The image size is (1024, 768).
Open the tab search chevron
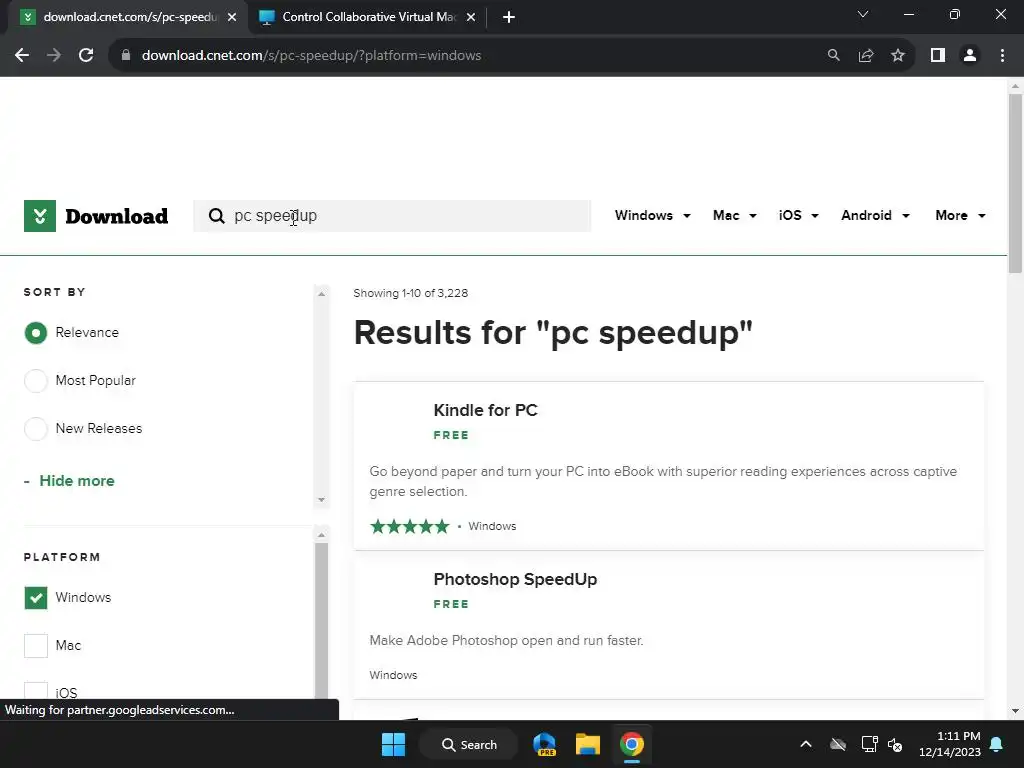[x=863, y=14]
